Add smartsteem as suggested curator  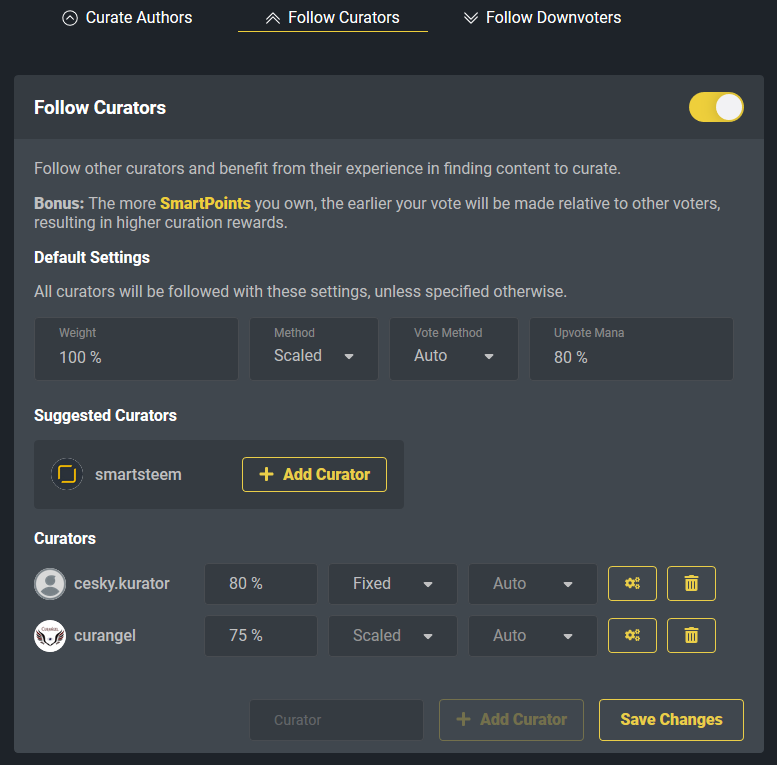[314, 474]
